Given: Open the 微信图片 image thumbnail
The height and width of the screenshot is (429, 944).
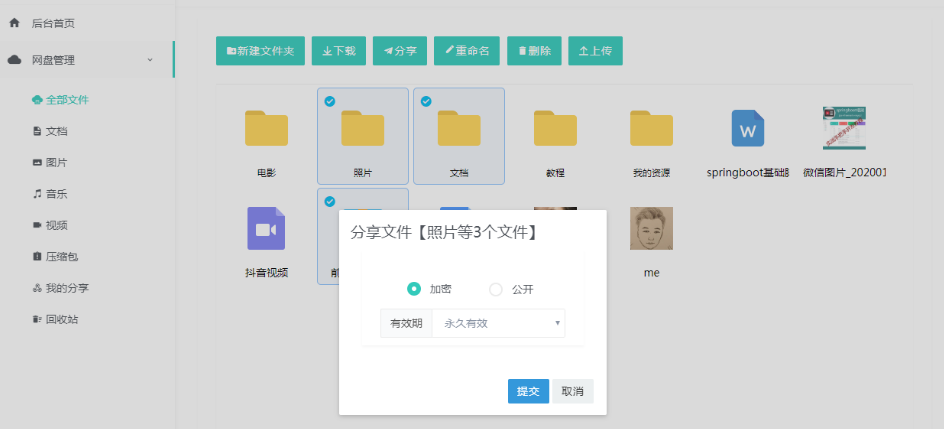Looking at the screenshot, I should tap(843, 128).
